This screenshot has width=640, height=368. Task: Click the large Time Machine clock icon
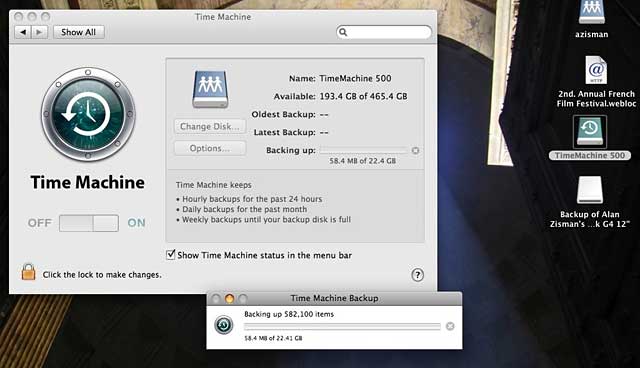click(x=88, y=115)
